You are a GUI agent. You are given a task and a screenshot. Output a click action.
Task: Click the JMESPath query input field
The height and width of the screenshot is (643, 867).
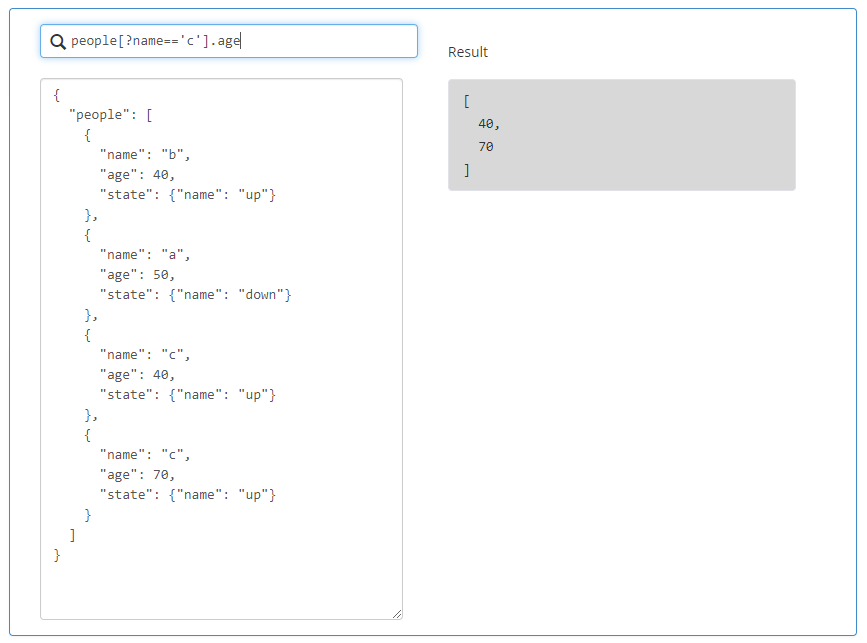click(229, 41)
